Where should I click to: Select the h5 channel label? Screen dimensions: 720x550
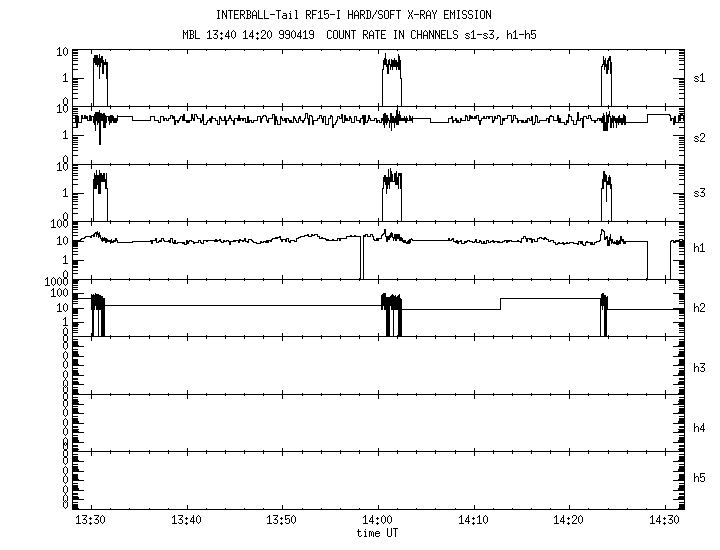(x=700, y=480)
